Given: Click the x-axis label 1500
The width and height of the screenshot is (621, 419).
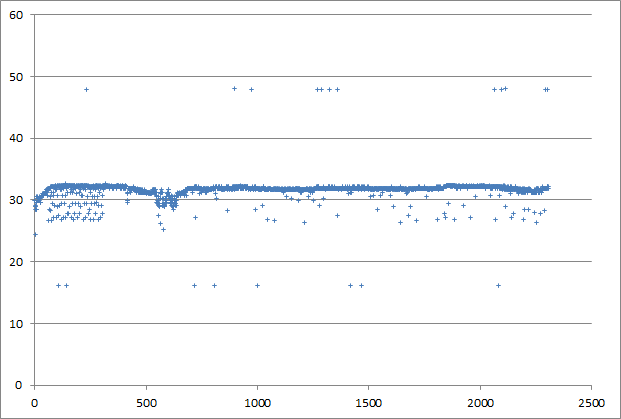Looking at the screenshot, I should coord(369,403).
